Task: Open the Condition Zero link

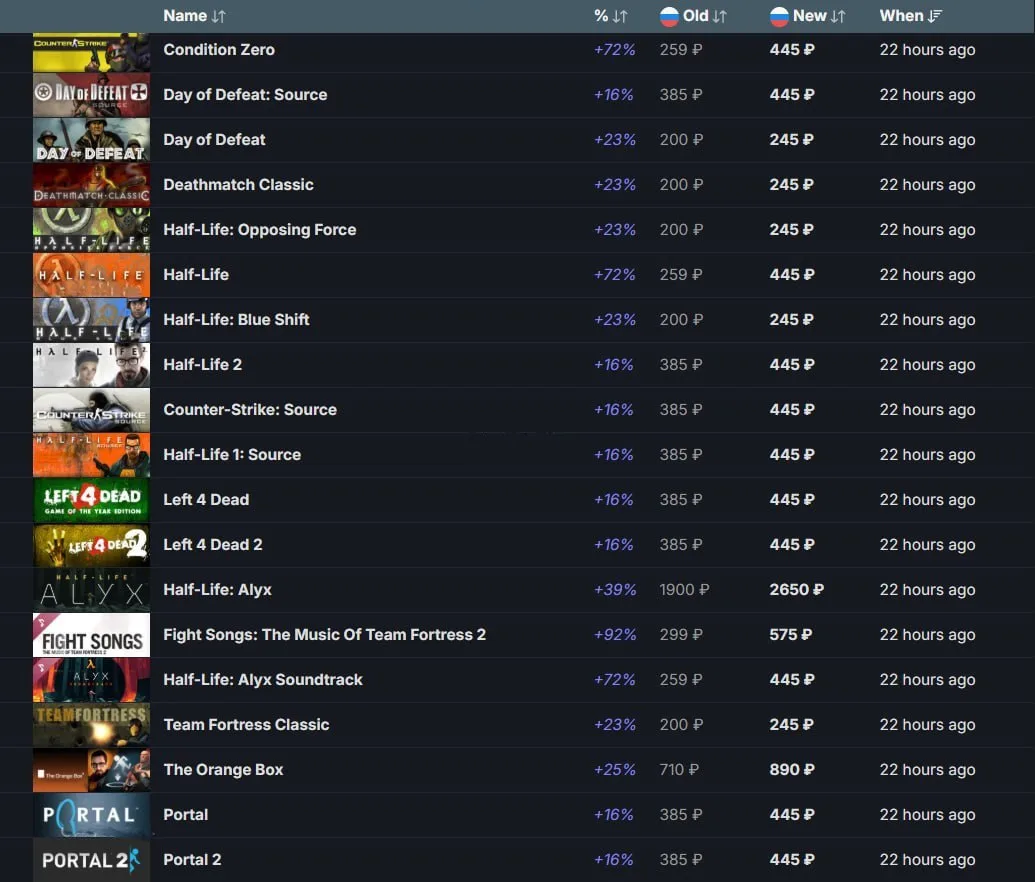Action: (x=219, y=50)
